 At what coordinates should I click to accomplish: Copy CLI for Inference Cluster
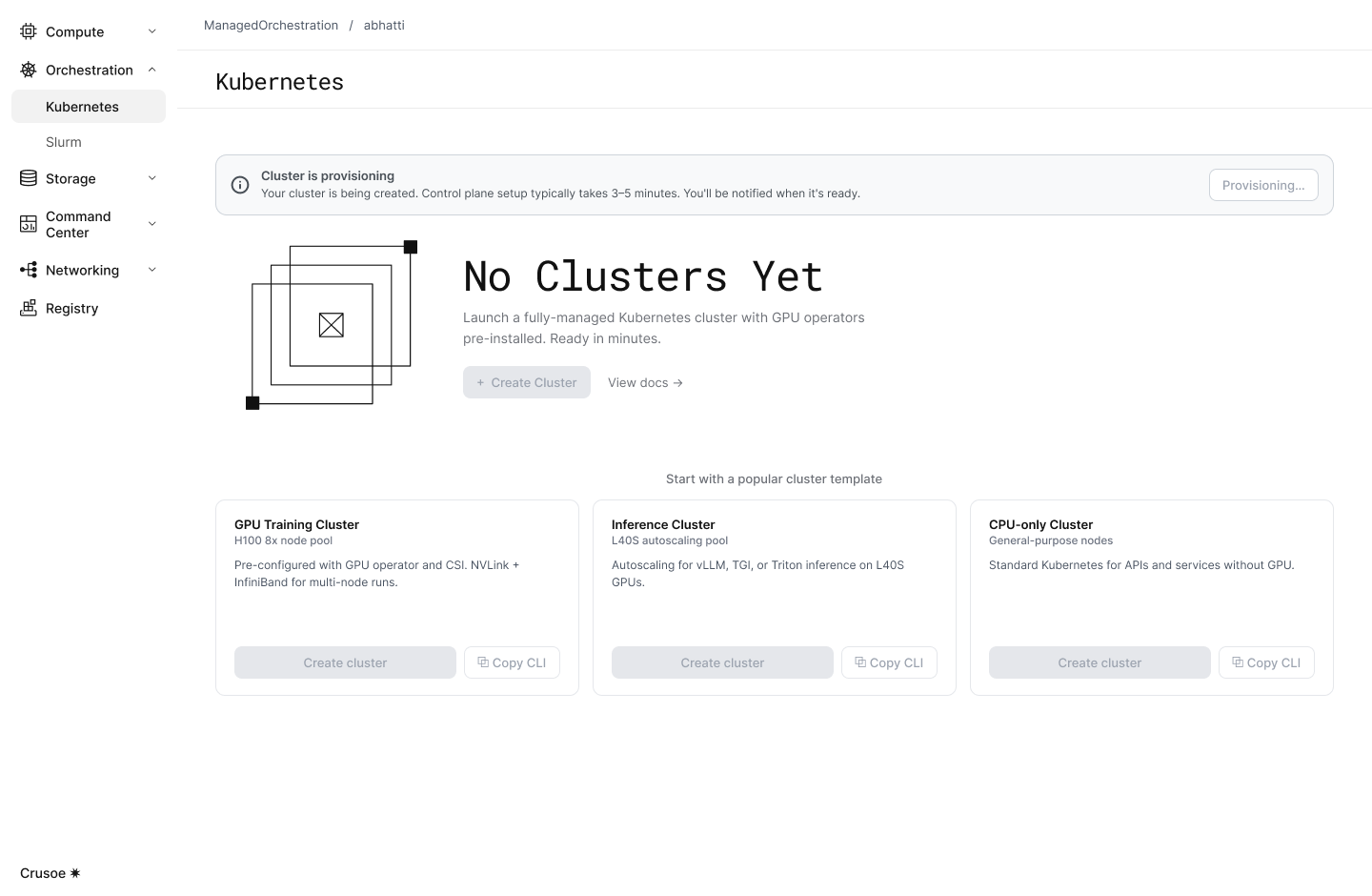click(889, 662)
